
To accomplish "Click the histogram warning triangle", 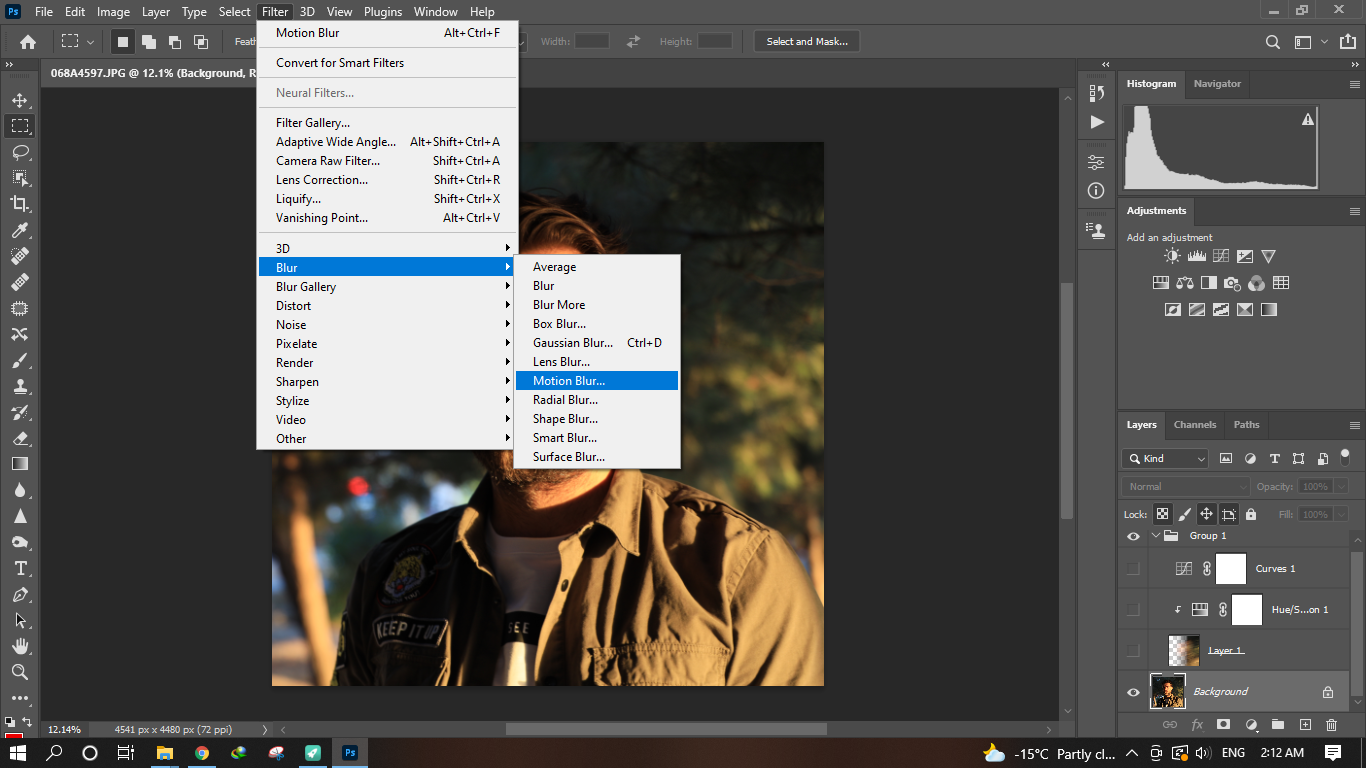I will [x=1307, y=119].
